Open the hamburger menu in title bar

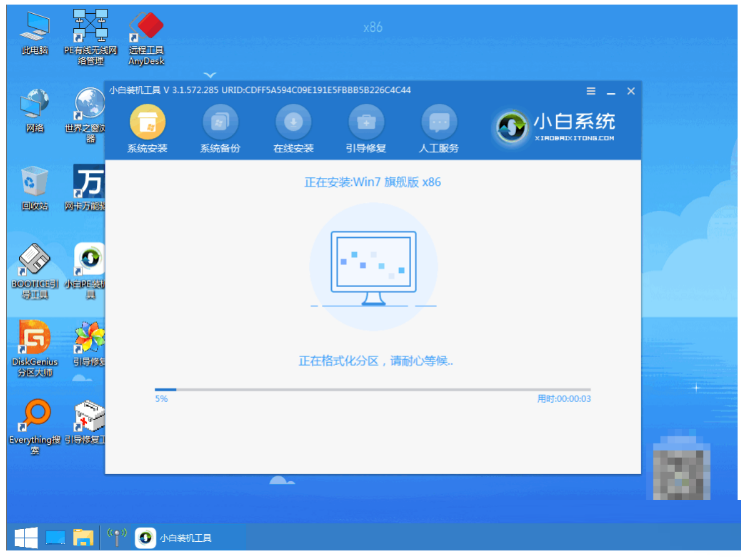[x=591, y=91]
